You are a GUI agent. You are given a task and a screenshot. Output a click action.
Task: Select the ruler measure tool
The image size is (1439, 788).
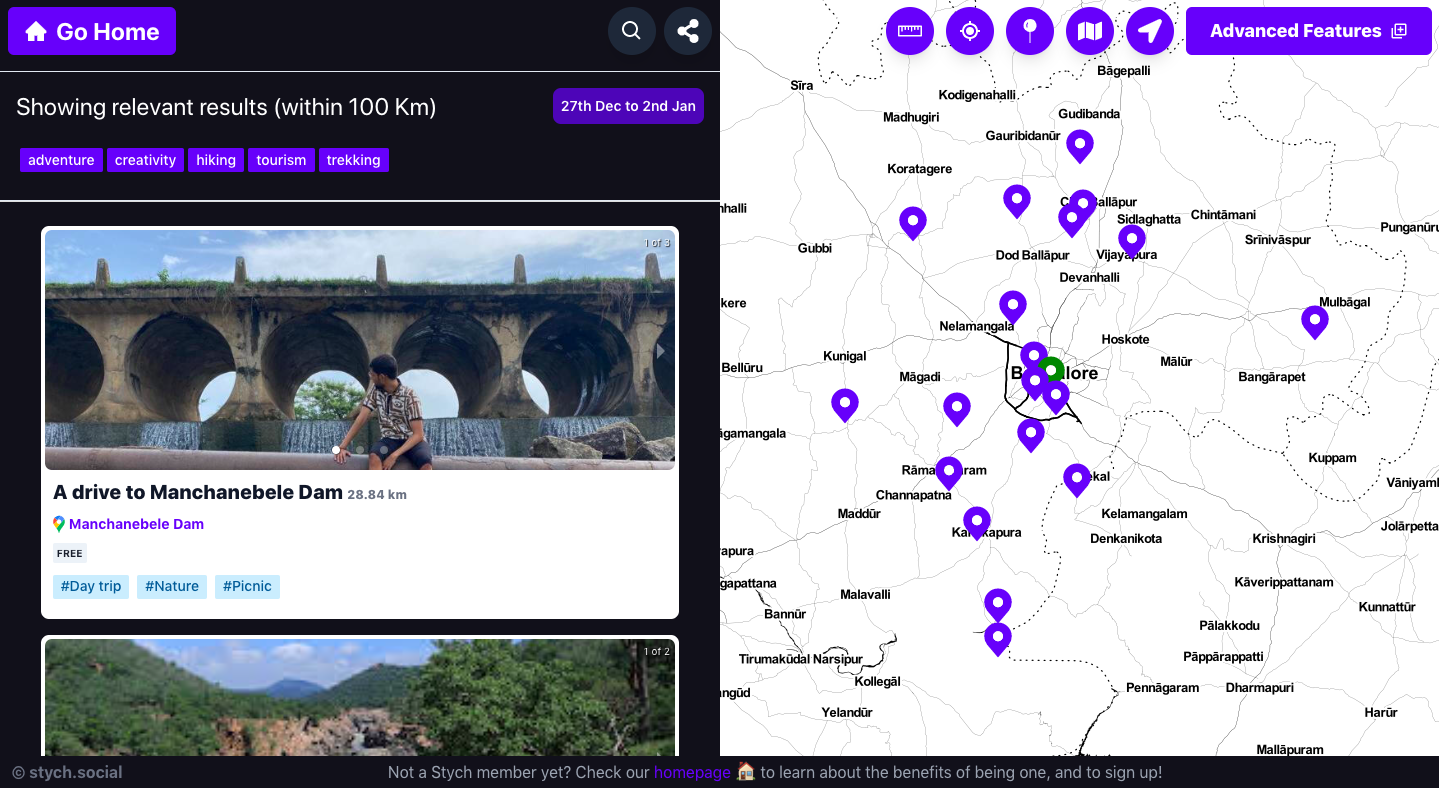click(x=910, y=31)
